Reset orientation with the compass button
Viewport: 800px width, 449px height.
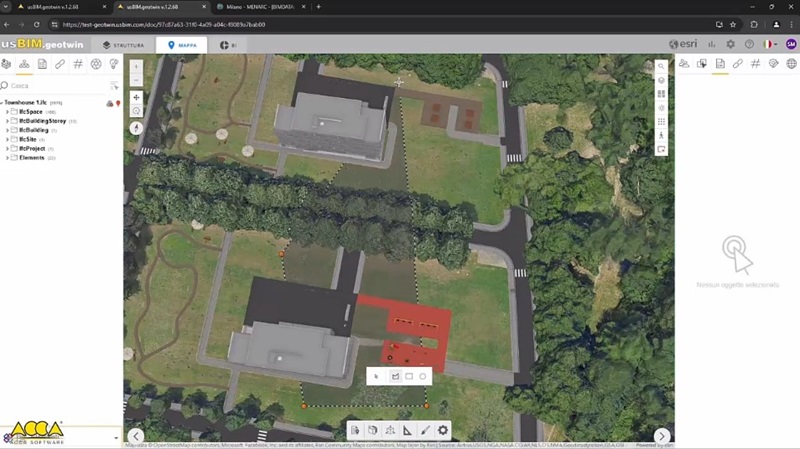pos(136,128)
